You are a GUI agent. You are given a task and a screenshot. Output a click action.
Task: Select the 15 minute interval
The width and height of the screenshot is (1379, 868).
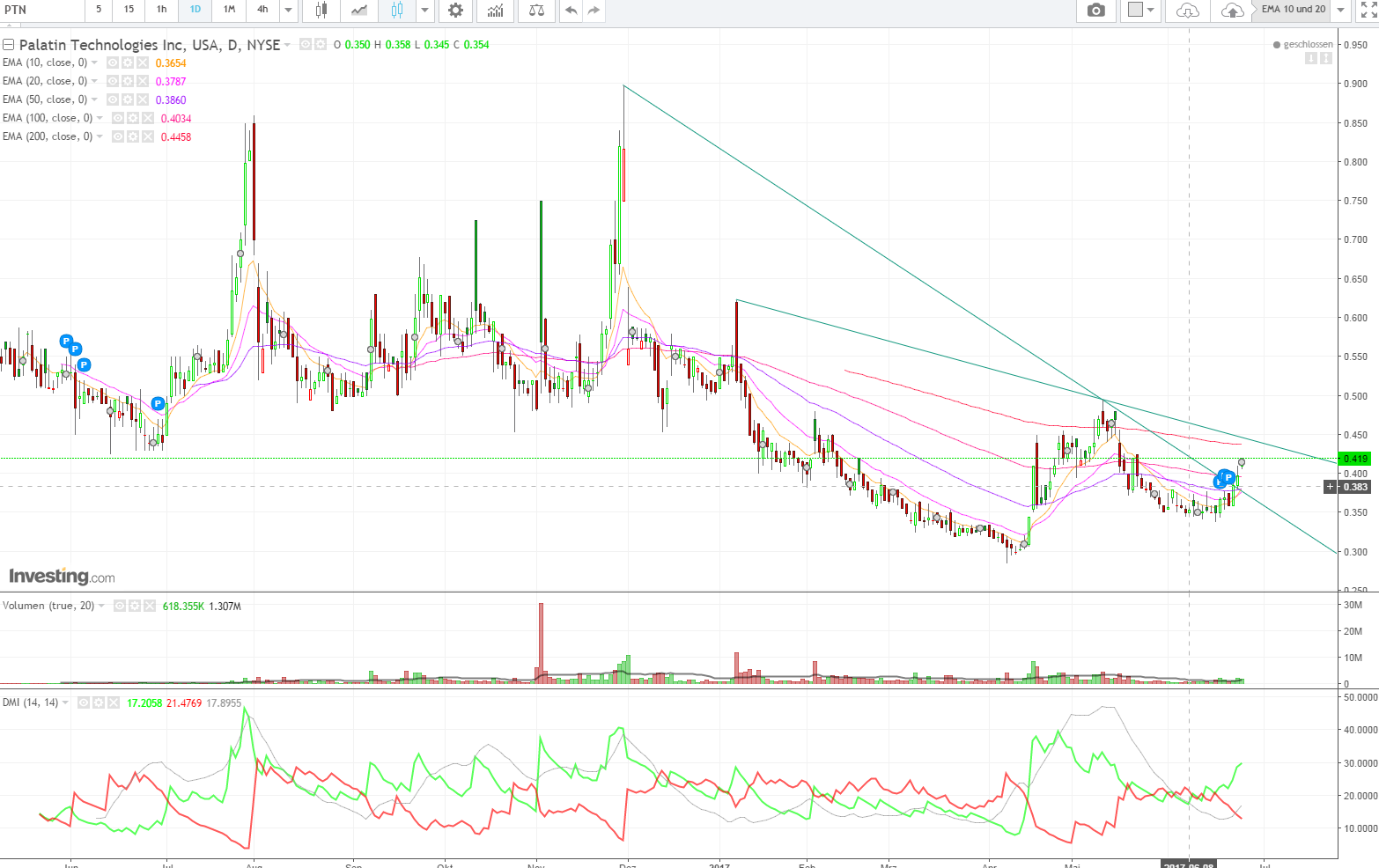click(x=129, y=10)
